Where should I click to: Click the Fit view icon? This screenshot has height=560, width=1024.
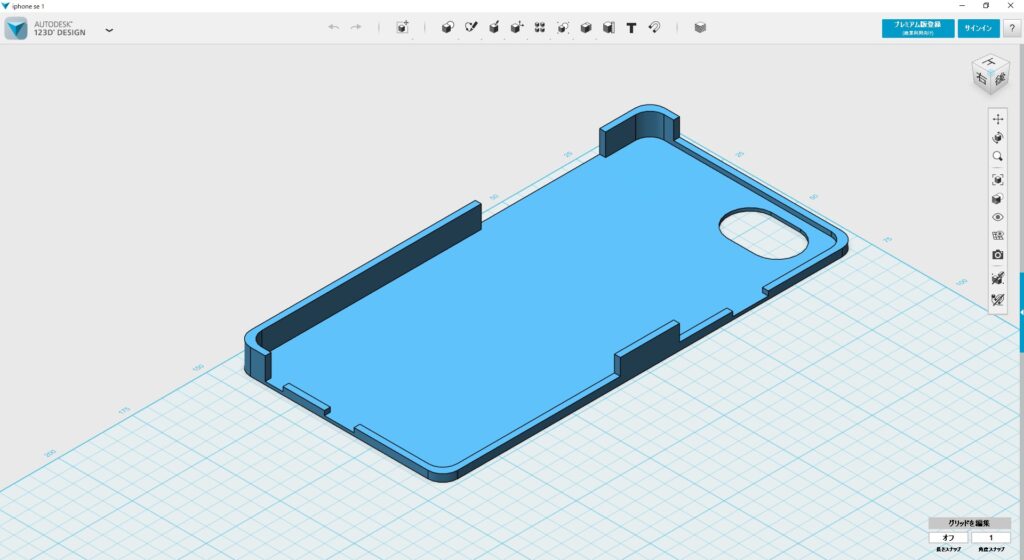[998, 179]
